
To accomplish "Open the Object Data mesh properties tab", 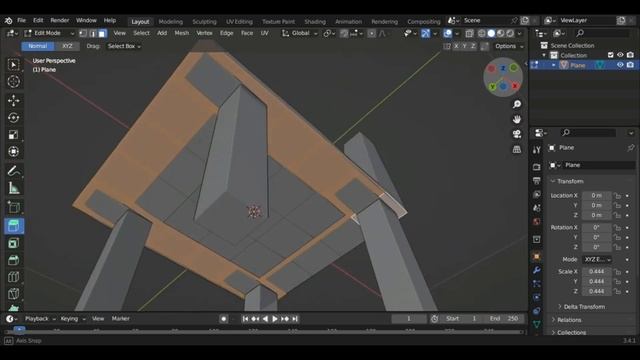I will pos(537,324).
